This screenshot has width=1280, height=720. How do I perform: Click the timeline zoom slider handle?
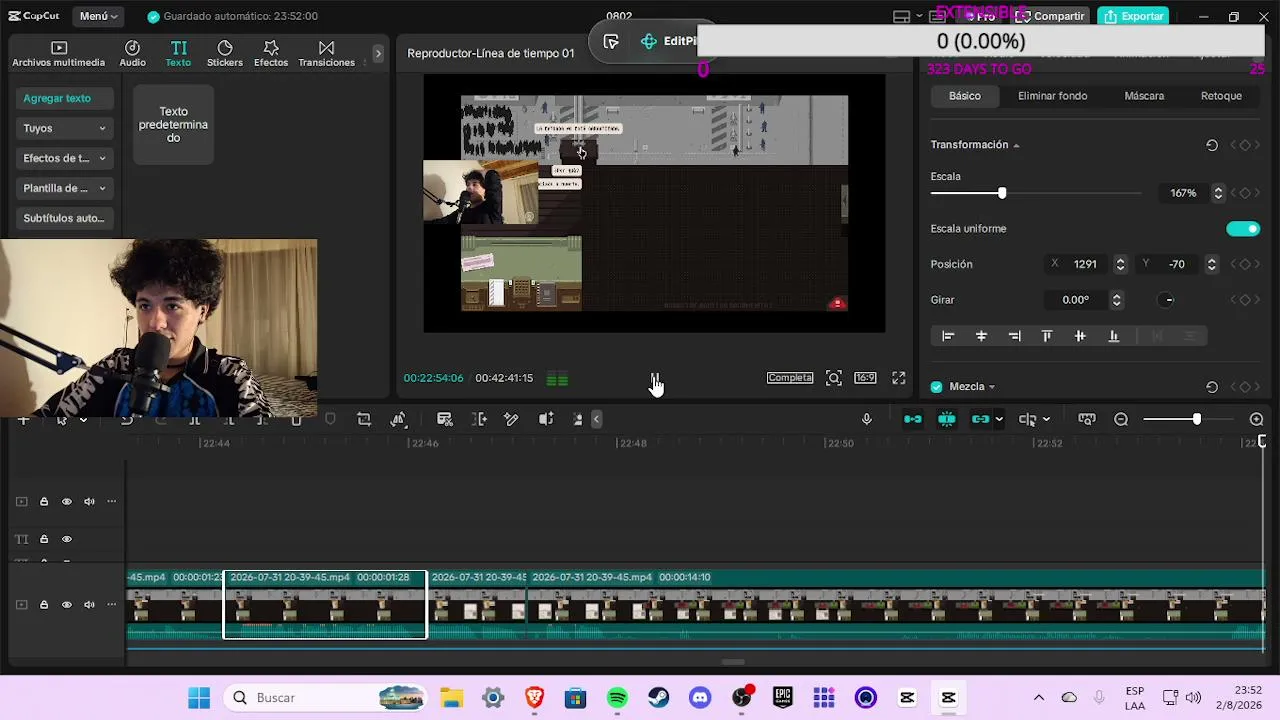tap(1196, 420)
